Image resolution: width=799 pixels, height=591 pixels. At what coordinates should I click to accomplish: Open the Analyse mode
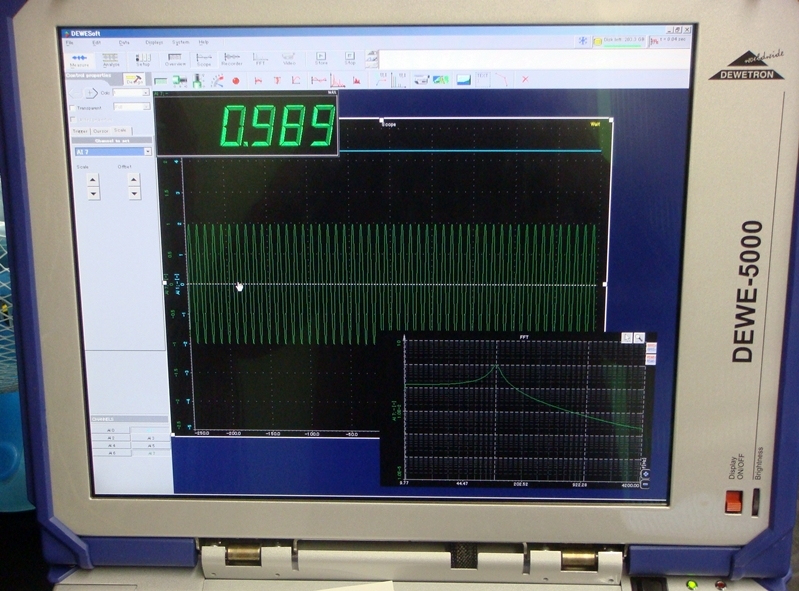[110, 59]
